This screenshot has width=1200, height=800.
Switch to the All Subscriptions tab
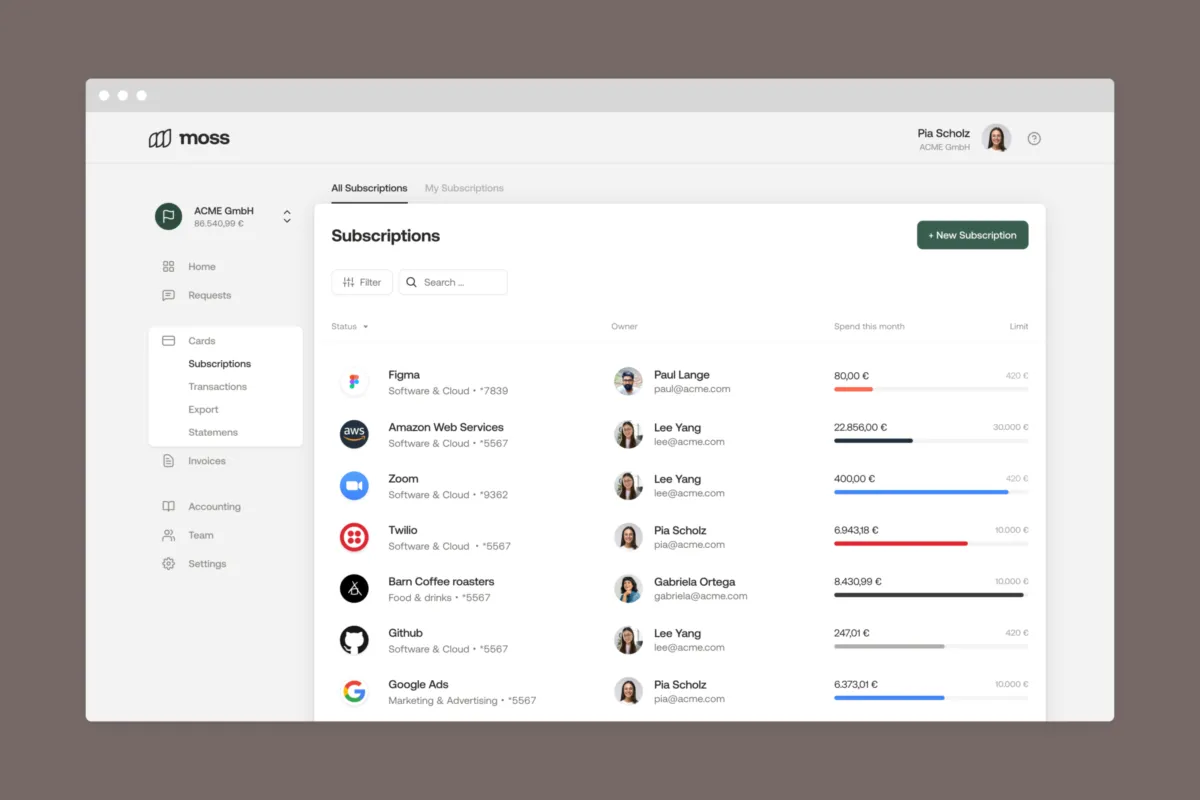(x=369, y=188)
